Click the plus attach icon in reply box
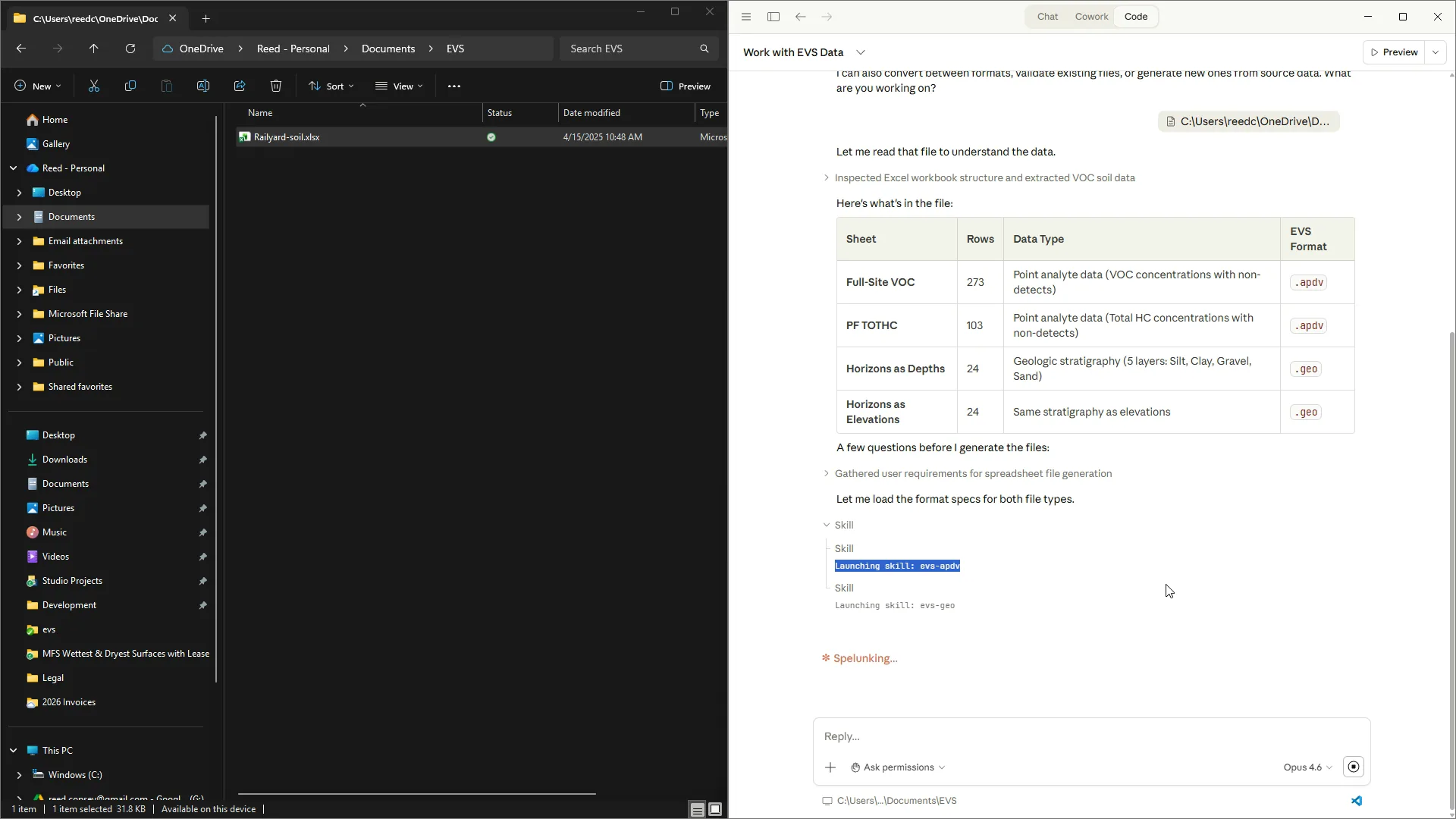The image size is (1456, 819). [x=830, y=767]
